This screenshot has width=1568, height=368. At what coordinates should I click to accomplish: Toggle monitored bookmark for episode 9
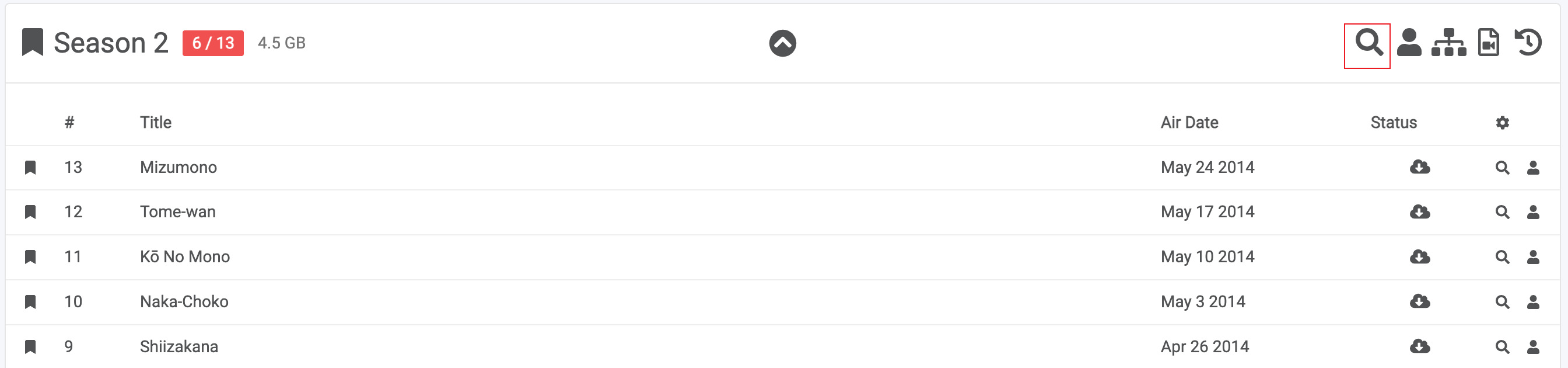(30, 346)
